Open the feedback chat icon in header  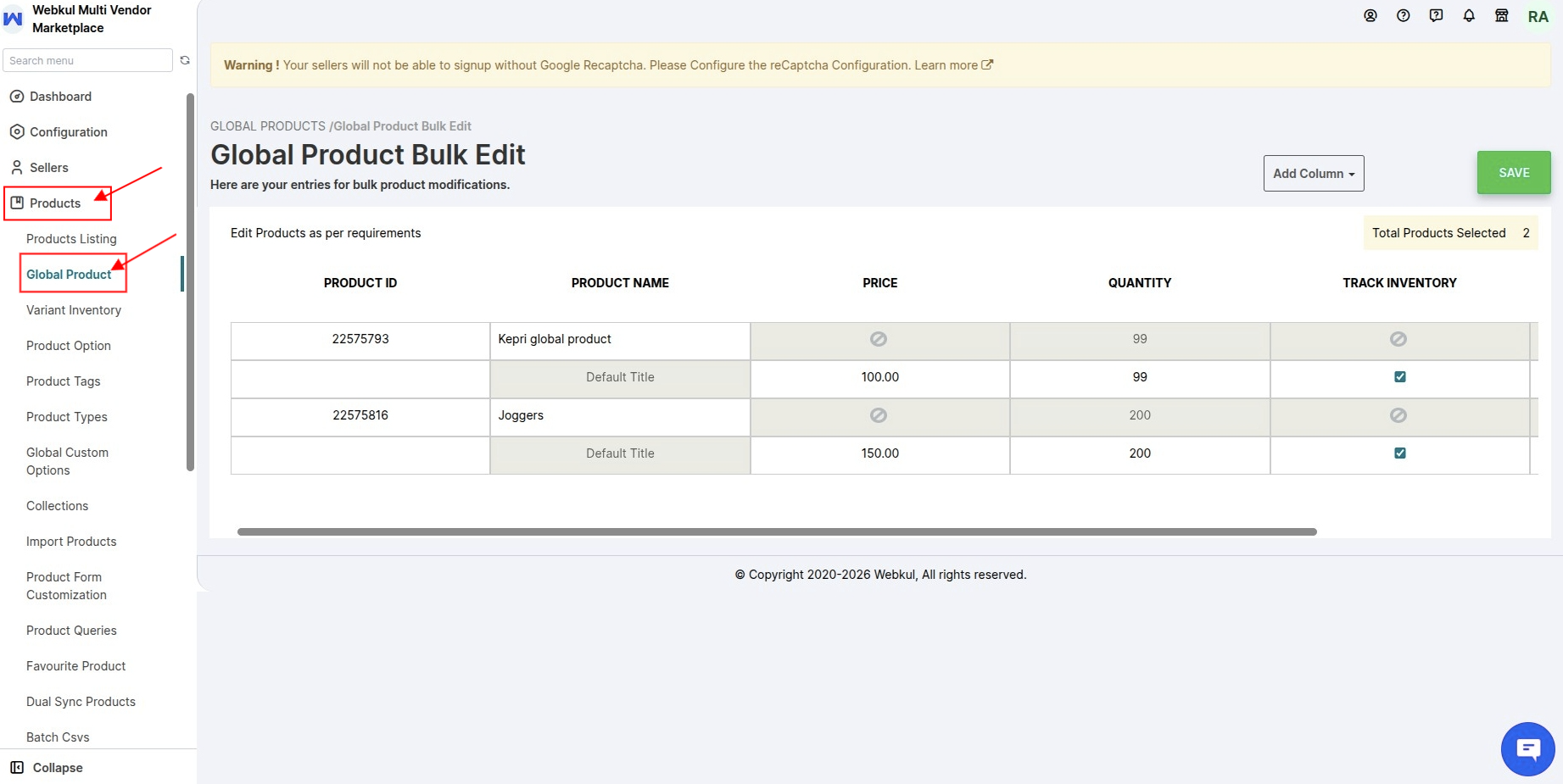coord(1436,15)
